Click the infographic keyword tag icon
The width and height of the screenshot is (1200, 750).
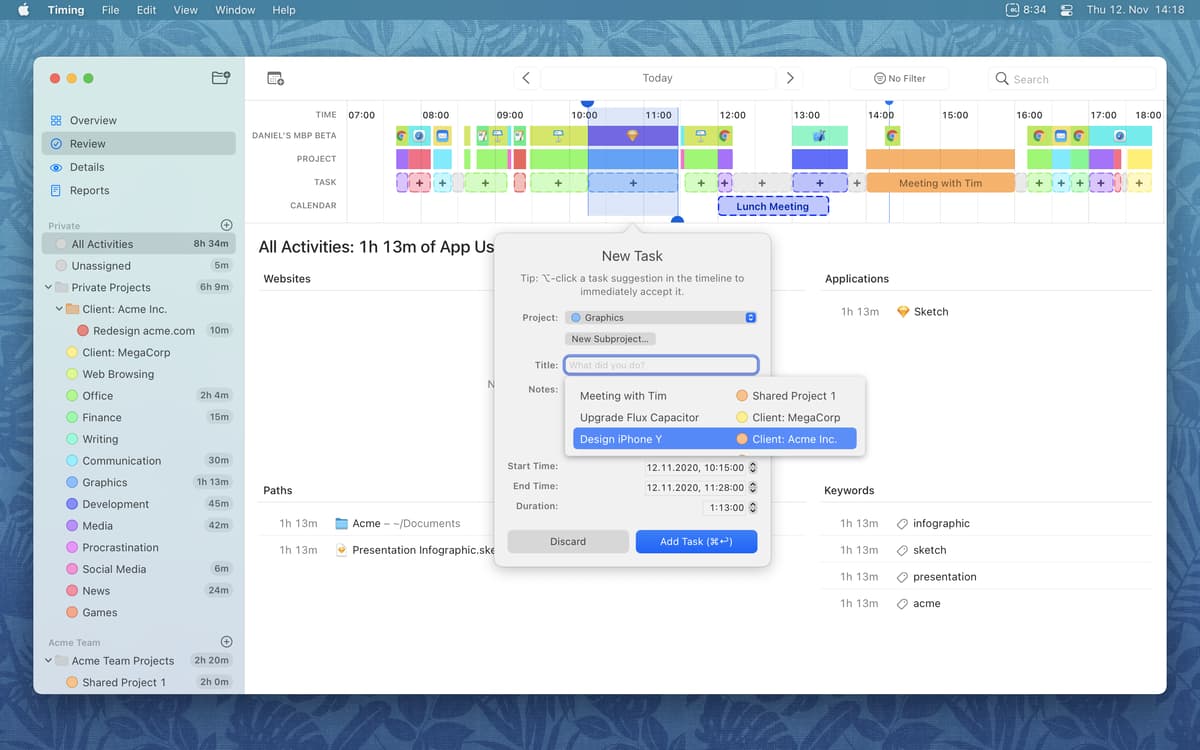click(902, 524)
